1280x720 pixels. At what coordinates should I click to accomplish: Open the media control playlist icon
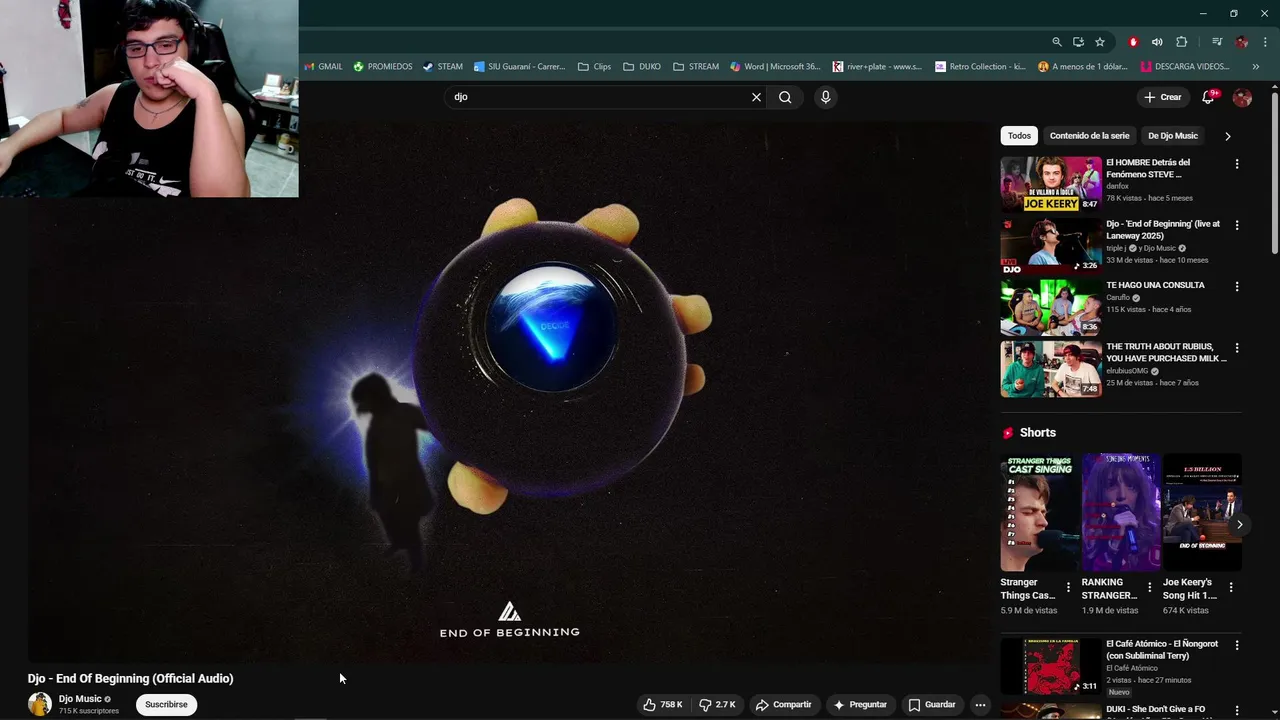pyautogui.click(x=1217, y=42)
